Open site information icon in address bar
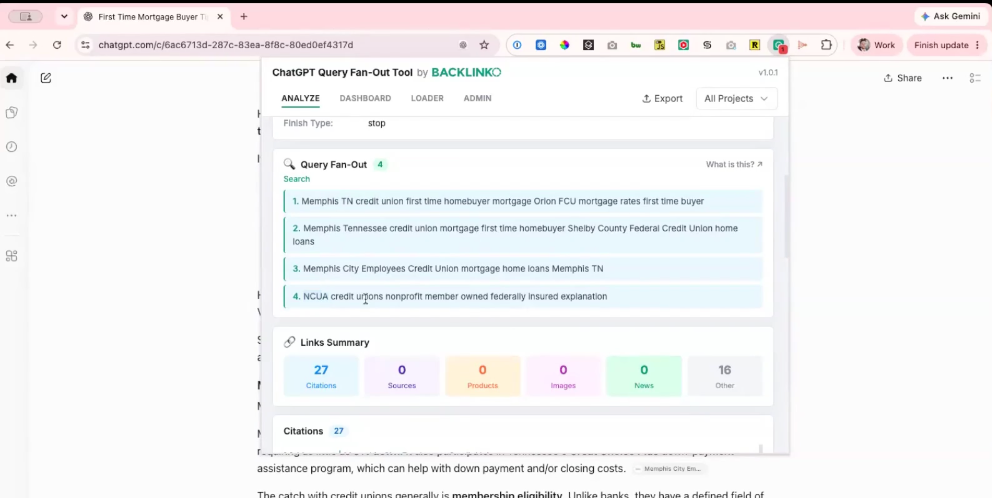Image resolution: width=992 pixels, height=498 pixels. pos(85,45)
